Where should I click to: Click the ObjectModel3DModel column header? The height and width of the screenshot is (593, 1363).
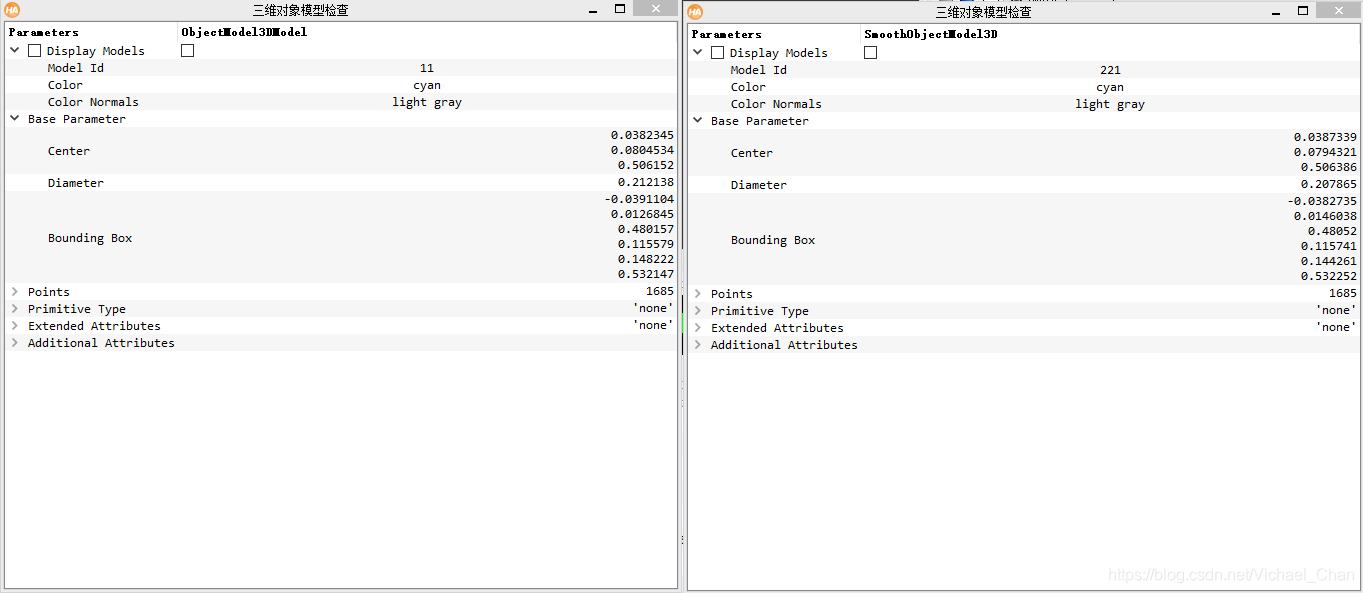(244, 32)
